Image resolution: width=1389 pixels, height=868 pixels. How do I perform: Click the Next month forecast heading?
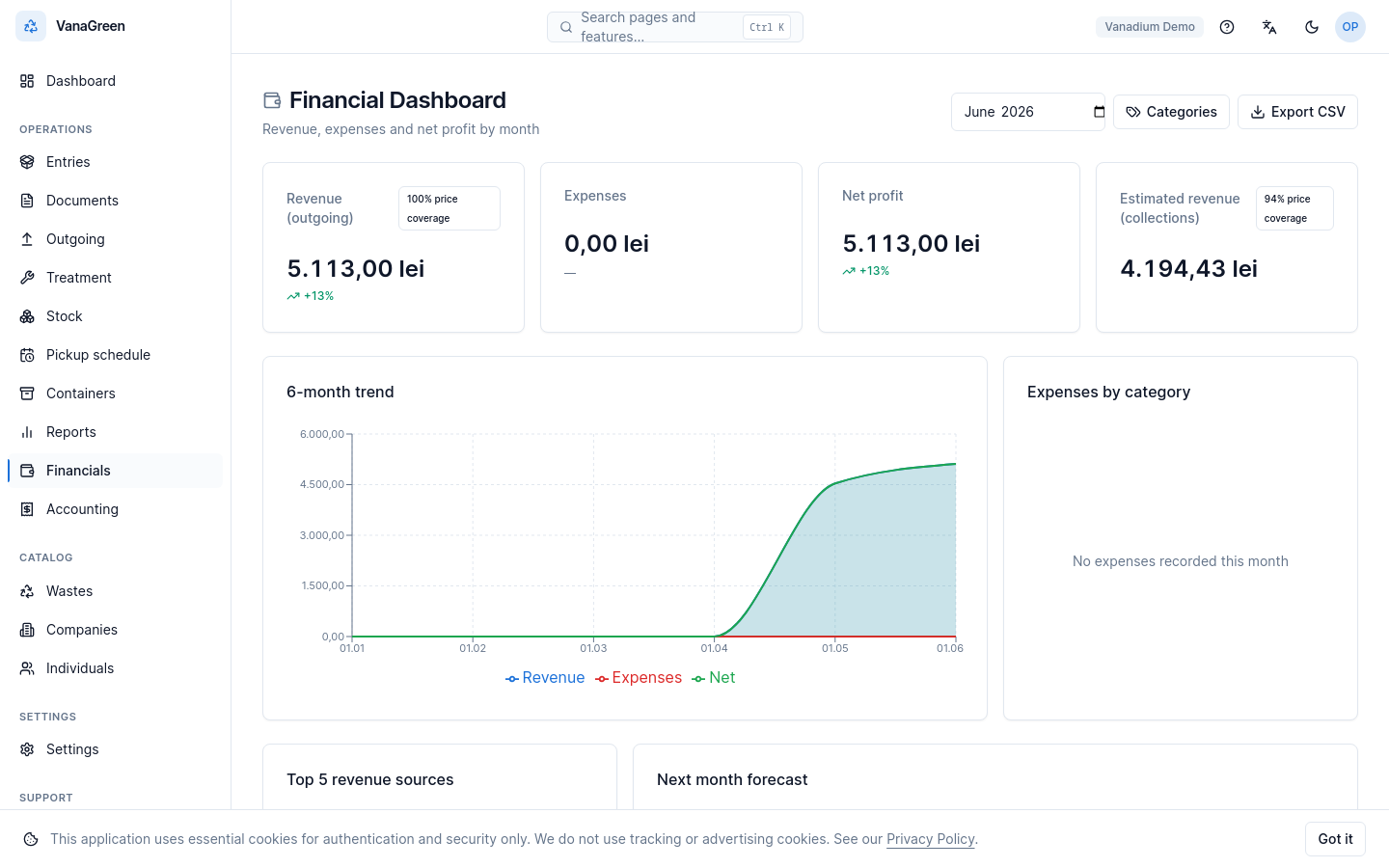coord(732,779)
